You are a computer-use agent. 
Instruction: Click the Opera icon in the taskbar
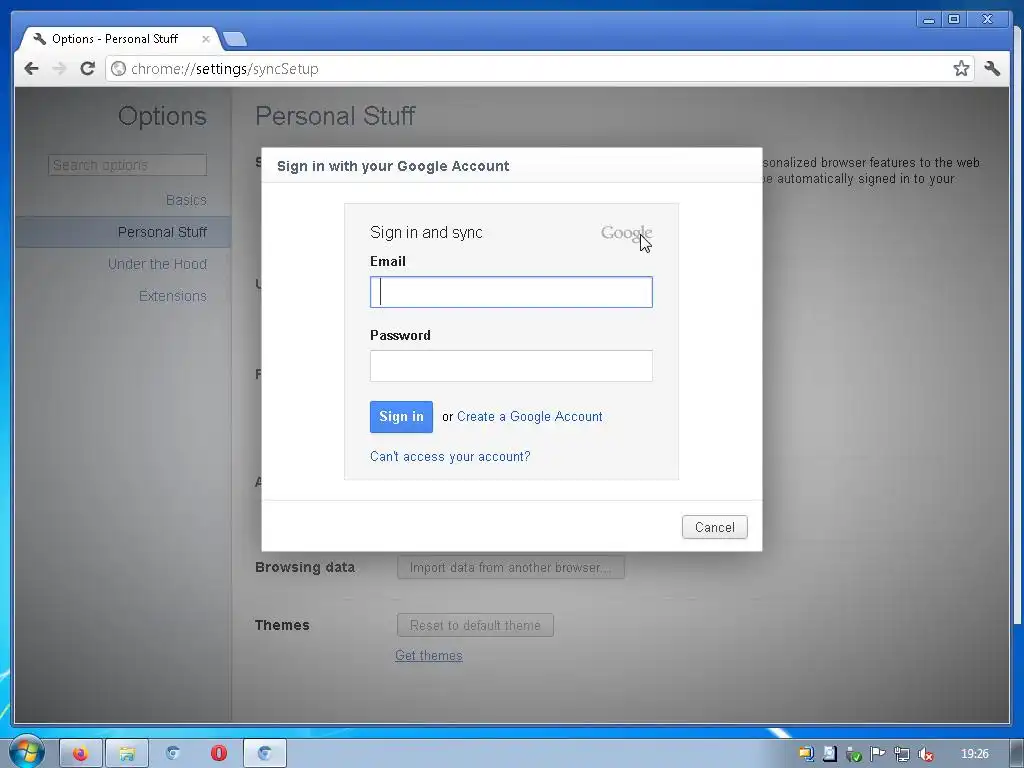[x=219, y=754]
